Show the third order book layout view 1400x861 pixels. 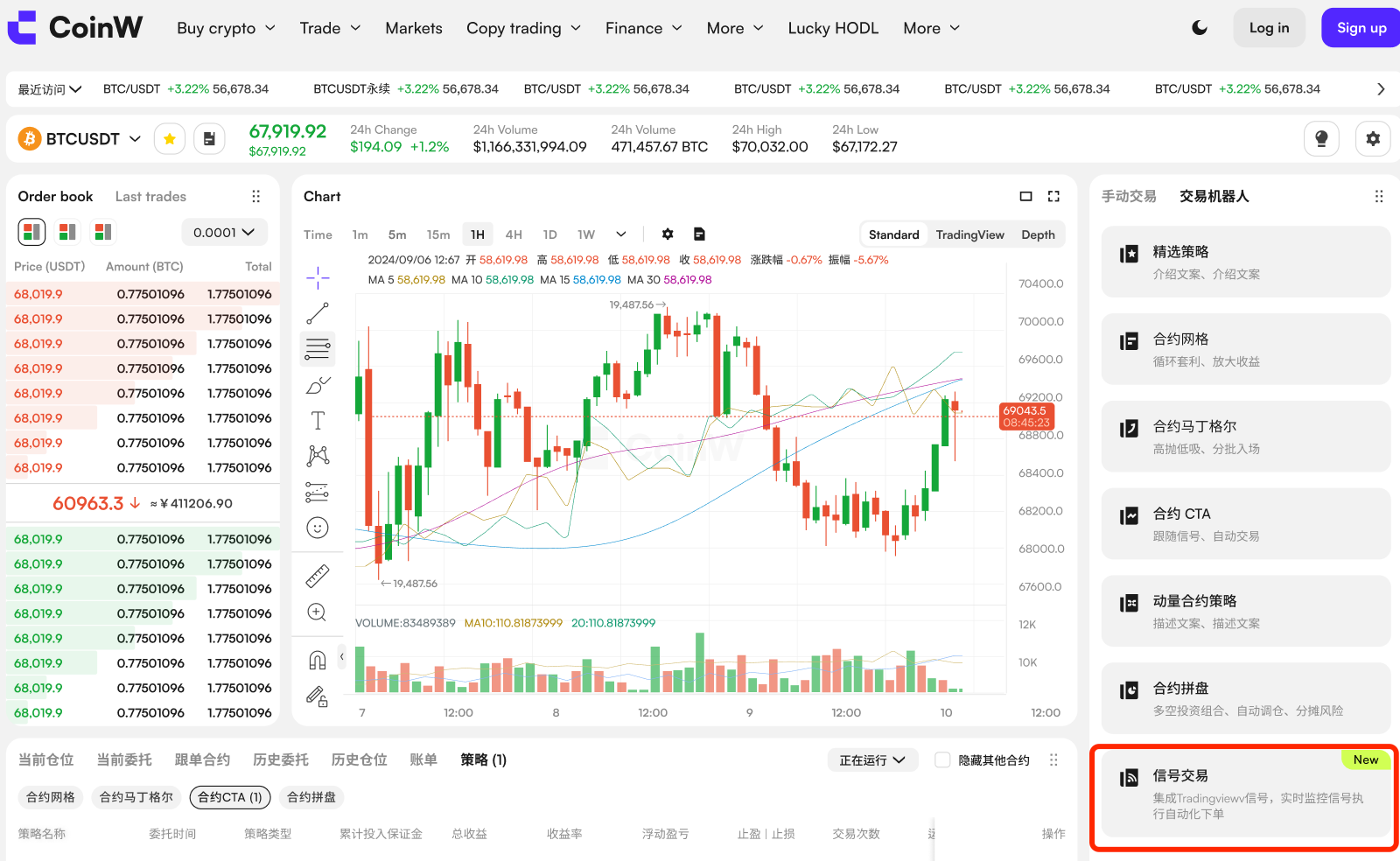tap(102, 232)
